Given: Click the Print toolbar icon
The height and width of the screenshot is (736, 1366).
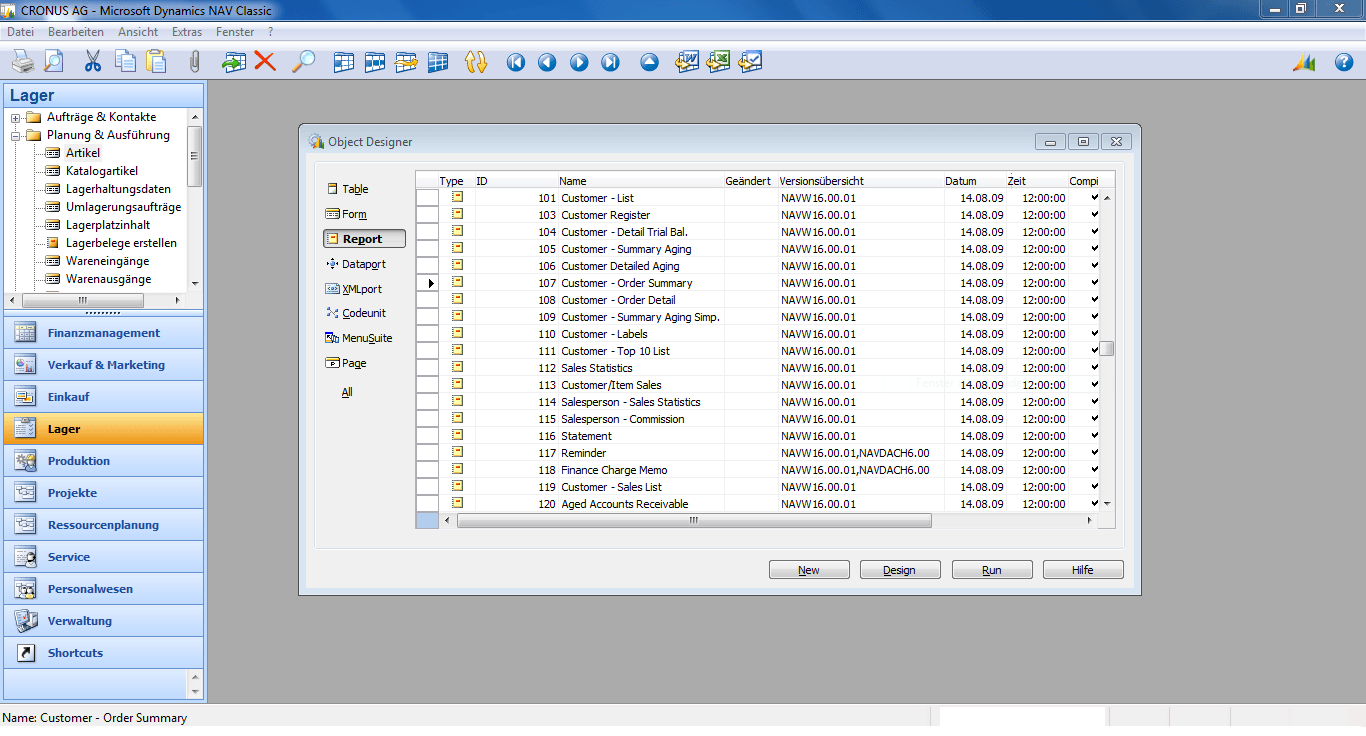Looking at the screenshot, I should point(22,62).
